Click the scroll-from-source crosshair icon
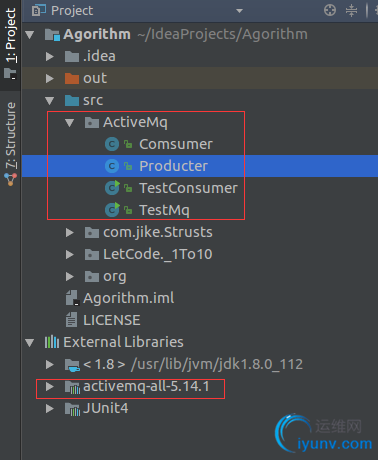 pos(330,10)
